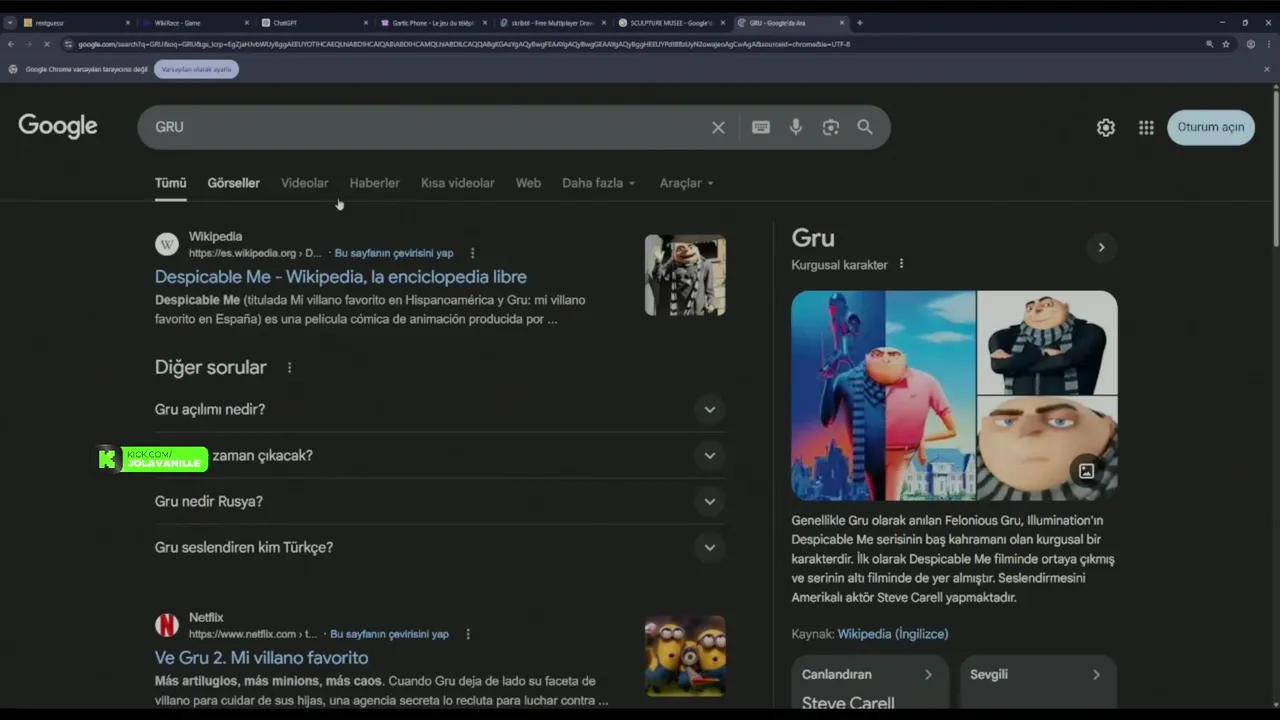Image resolution: width=1280 pixels, height=720 pixels.
Task: Close the ChatGPT tab
Action: [365, 22]
